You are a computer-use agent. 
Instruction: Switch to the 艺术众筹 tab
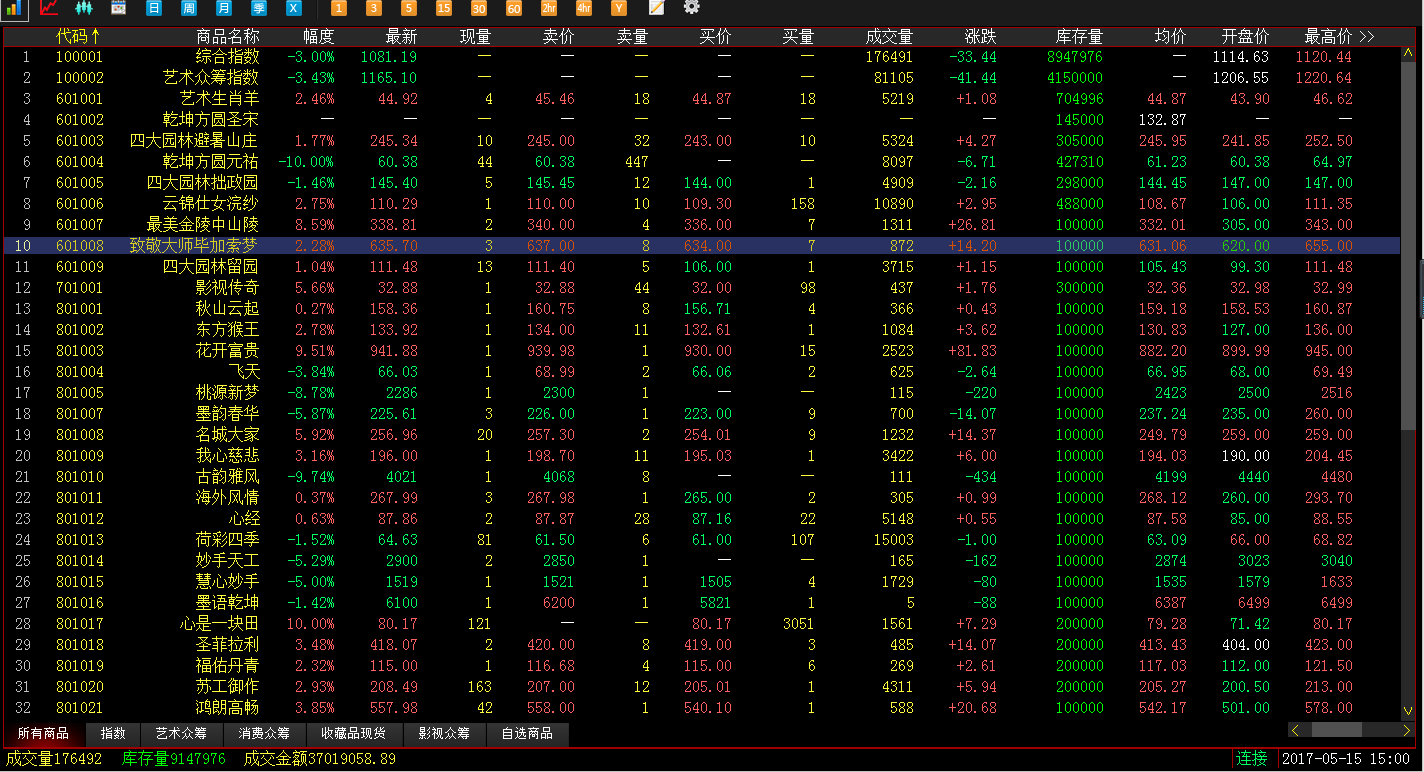182,734
